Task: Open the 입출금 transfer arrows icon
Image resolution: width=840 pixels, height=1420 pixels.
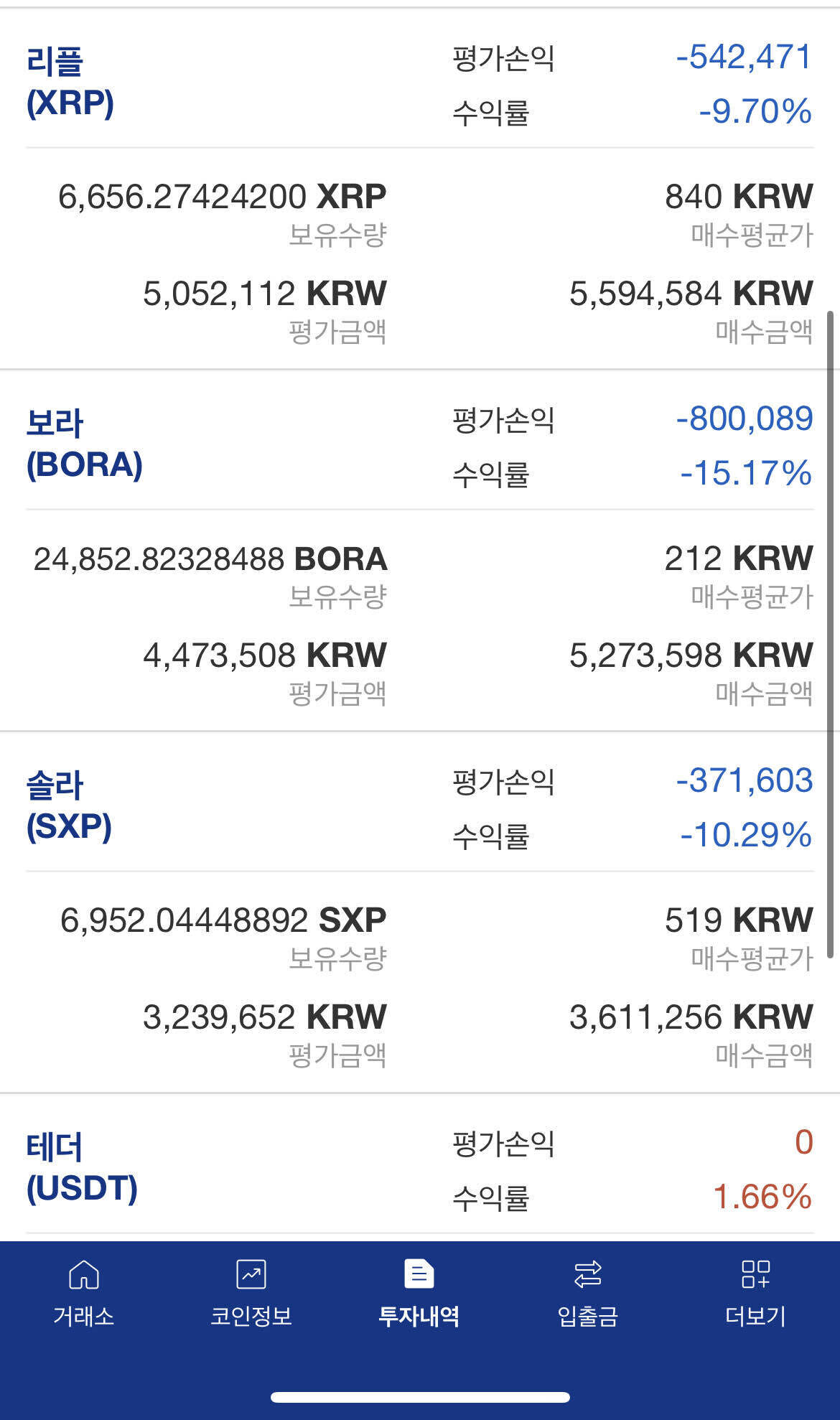Action: pos(588,1275)
